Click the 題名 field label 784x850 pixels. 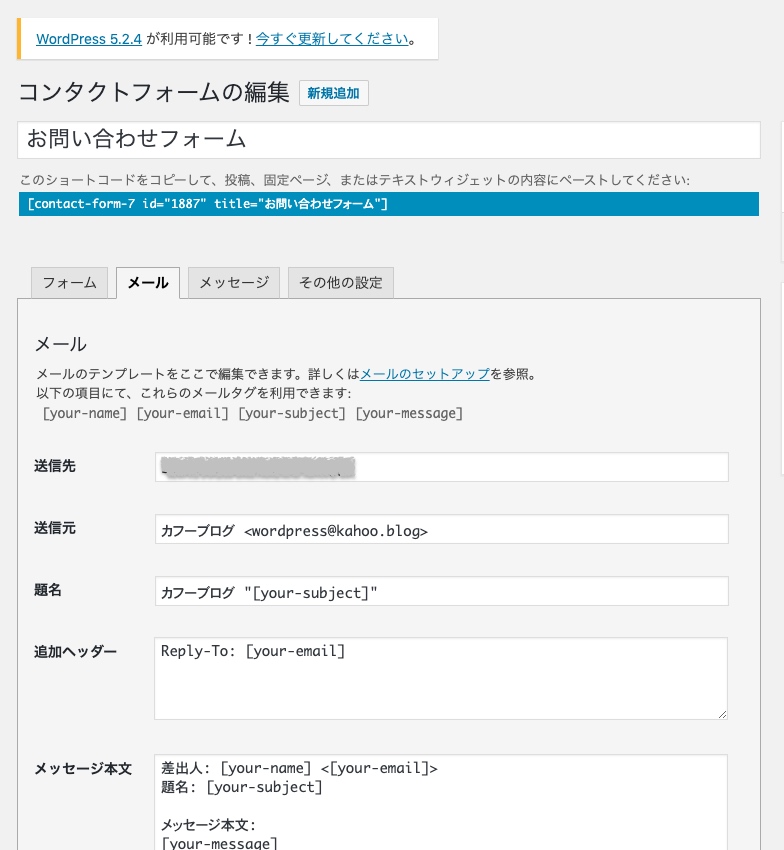48,590
